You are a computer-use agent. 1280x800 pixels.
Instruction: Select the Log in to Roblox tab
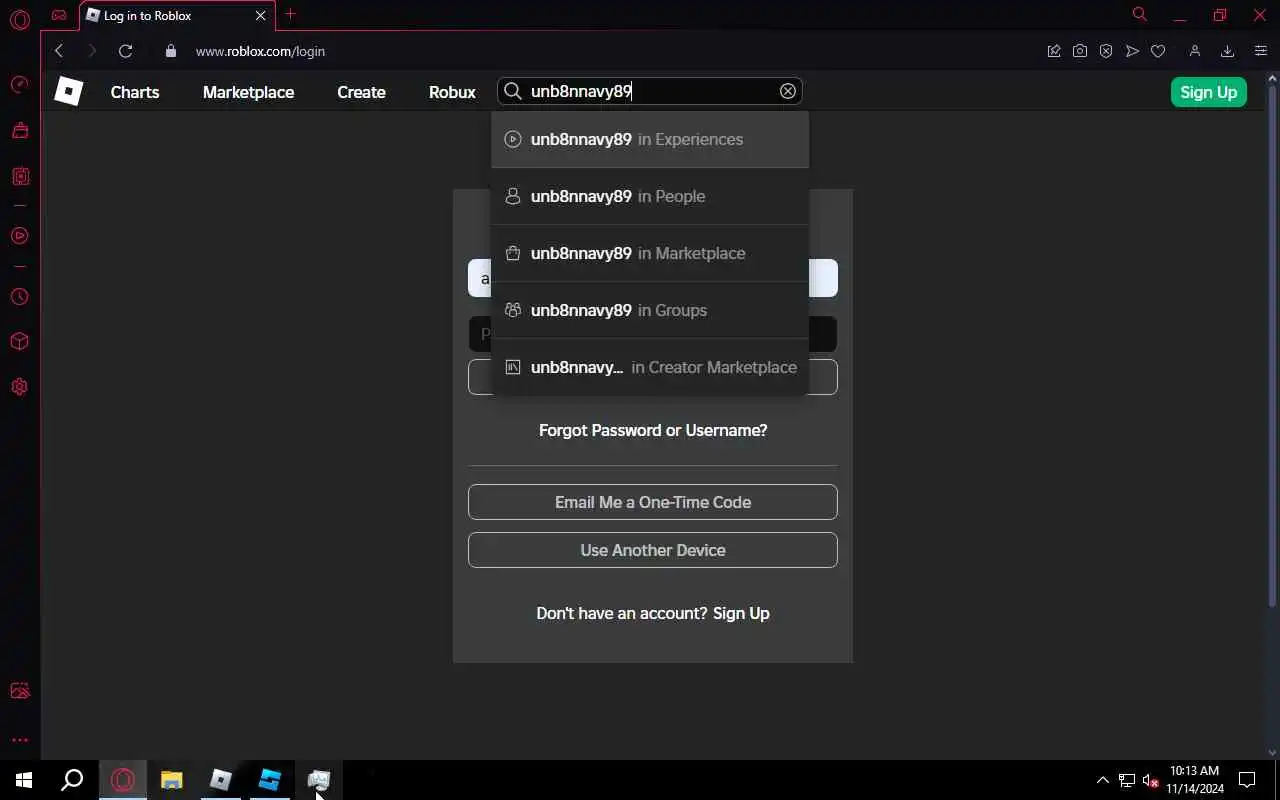point(175,16)
